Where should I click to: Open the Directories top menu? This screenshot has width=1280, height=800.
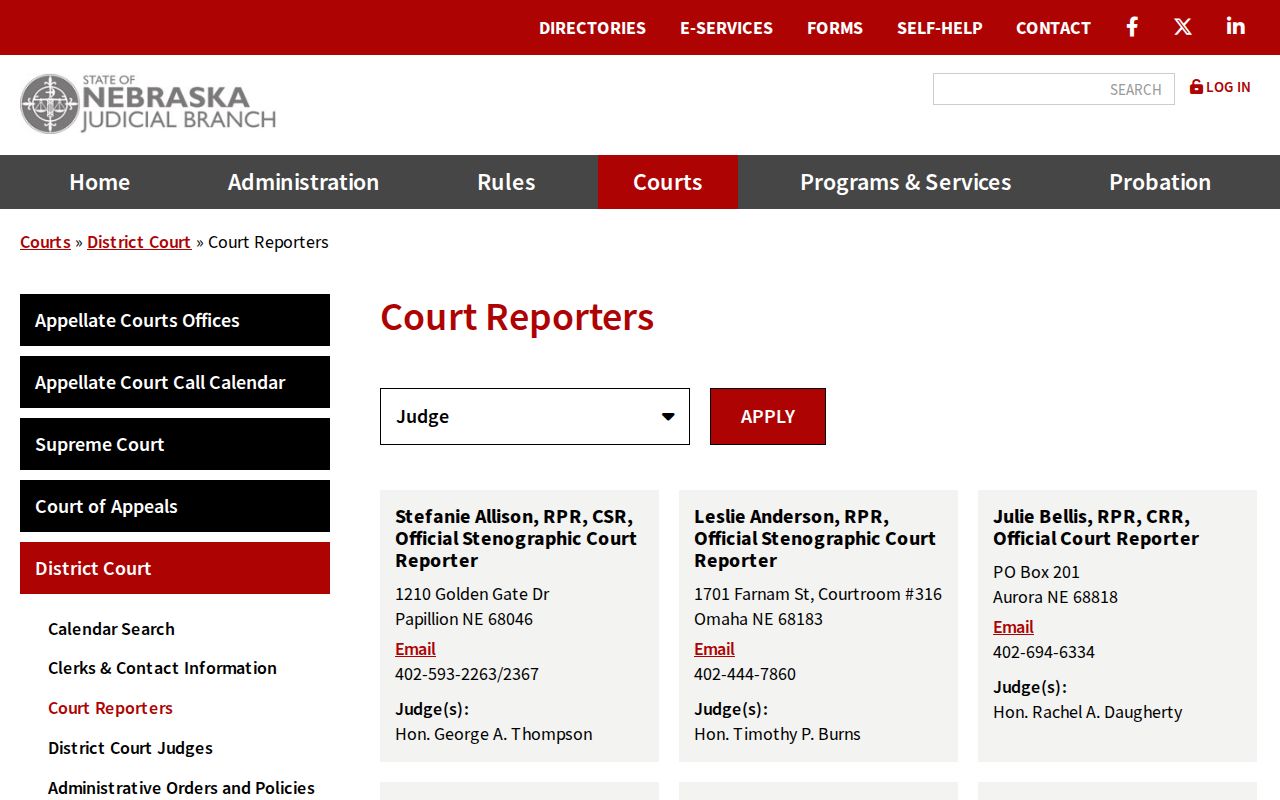coord(592,28)
